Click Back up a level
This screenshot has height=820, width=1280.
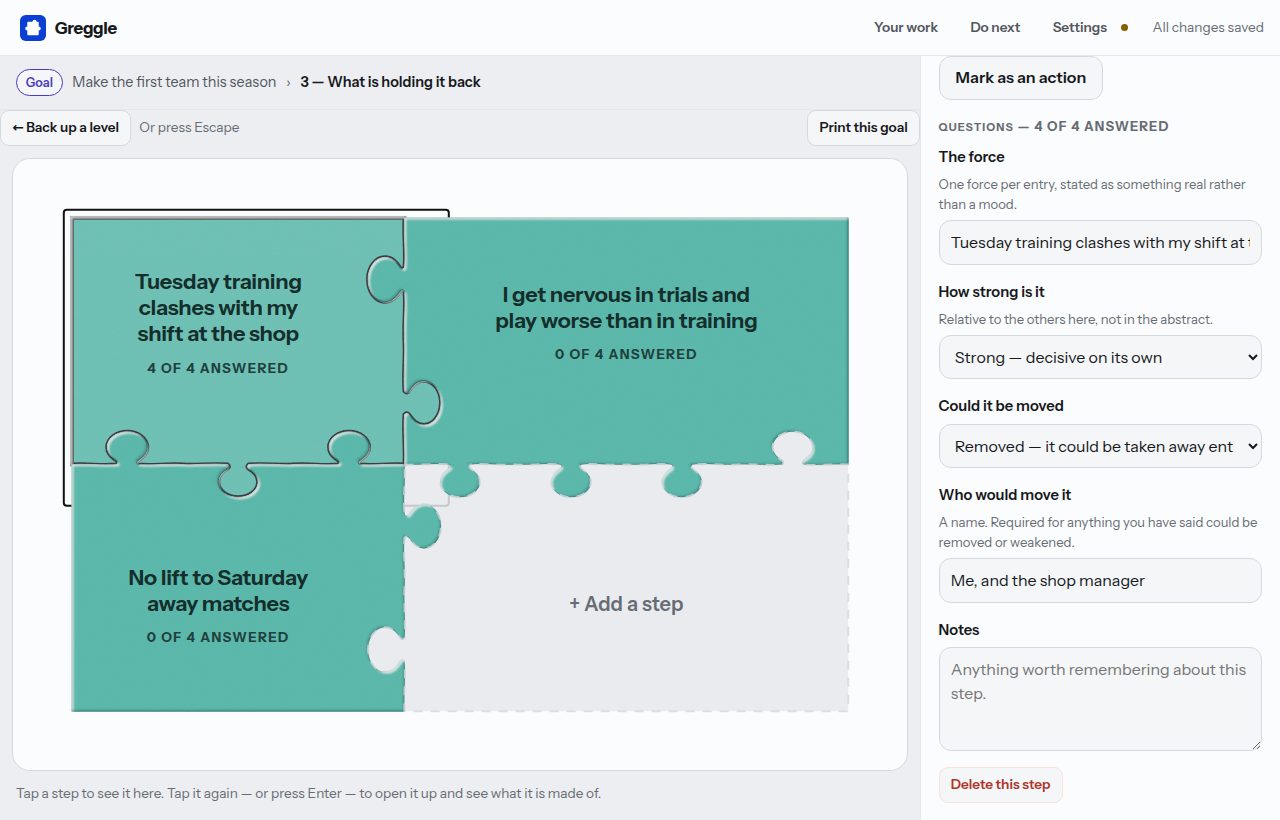tap(66, 127)
